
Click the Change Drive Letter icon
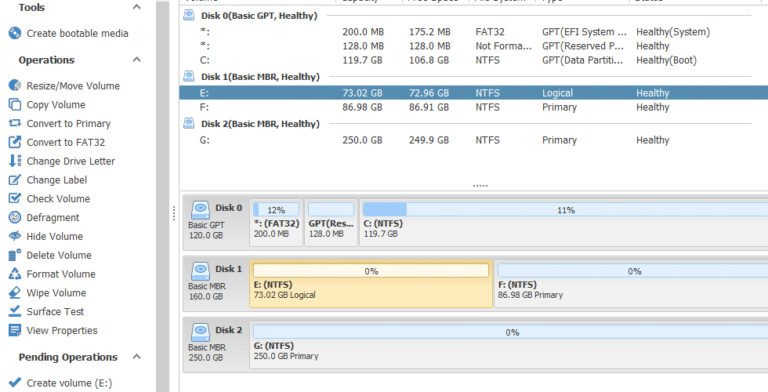tap(15, 161)
